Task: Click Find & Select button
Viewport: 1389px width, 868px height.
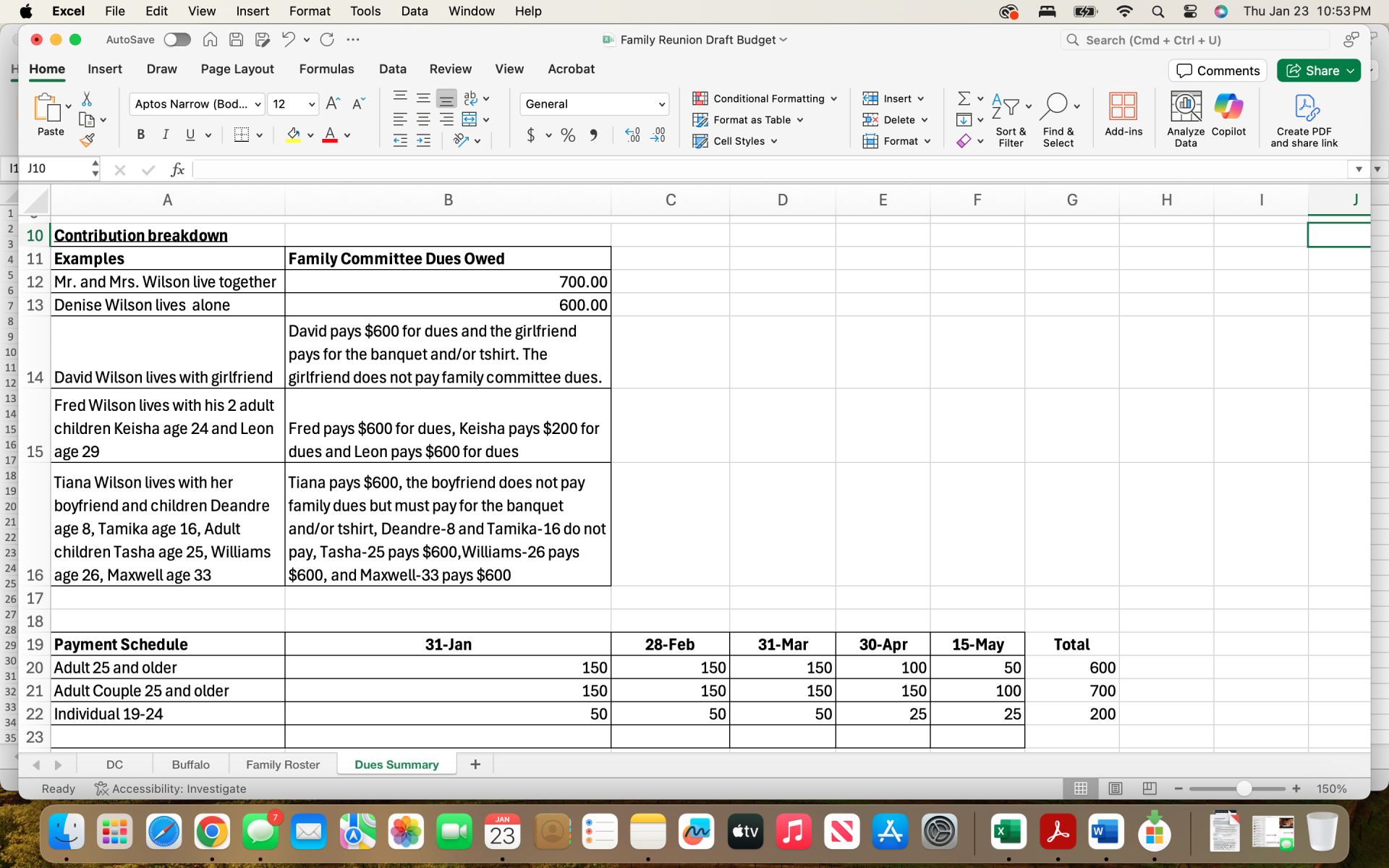Action: pos(1058,119)
